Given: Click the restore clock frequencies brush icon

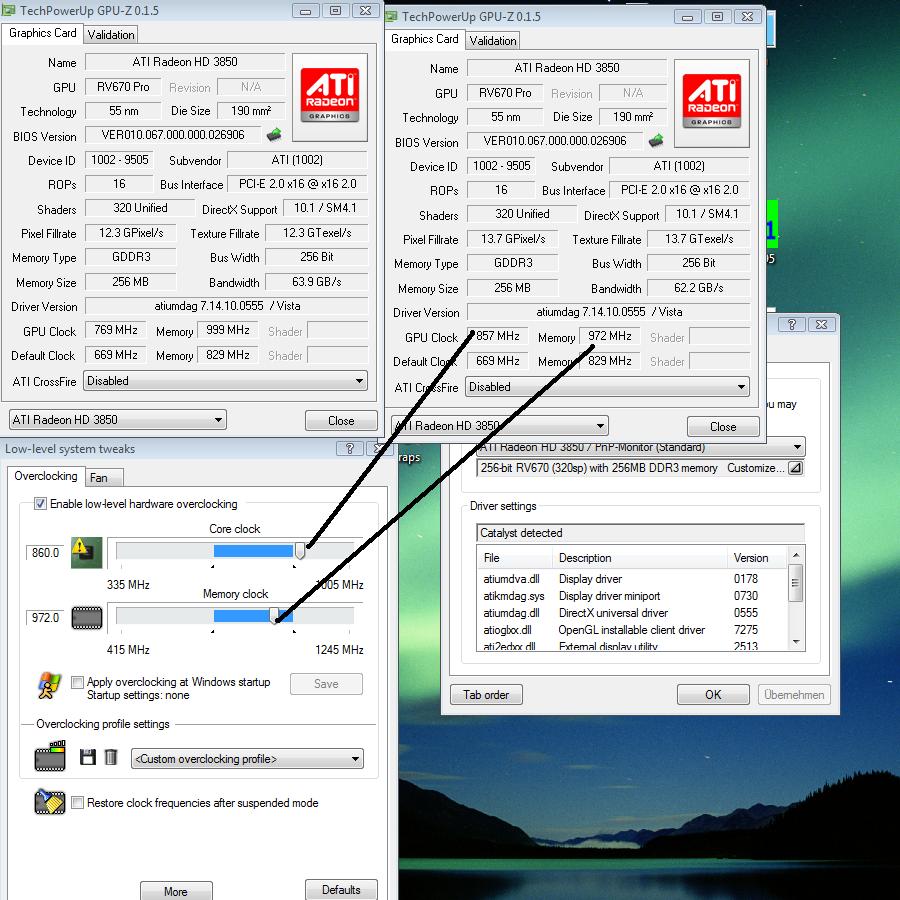Looking at the screenshot, I should 50,802.
